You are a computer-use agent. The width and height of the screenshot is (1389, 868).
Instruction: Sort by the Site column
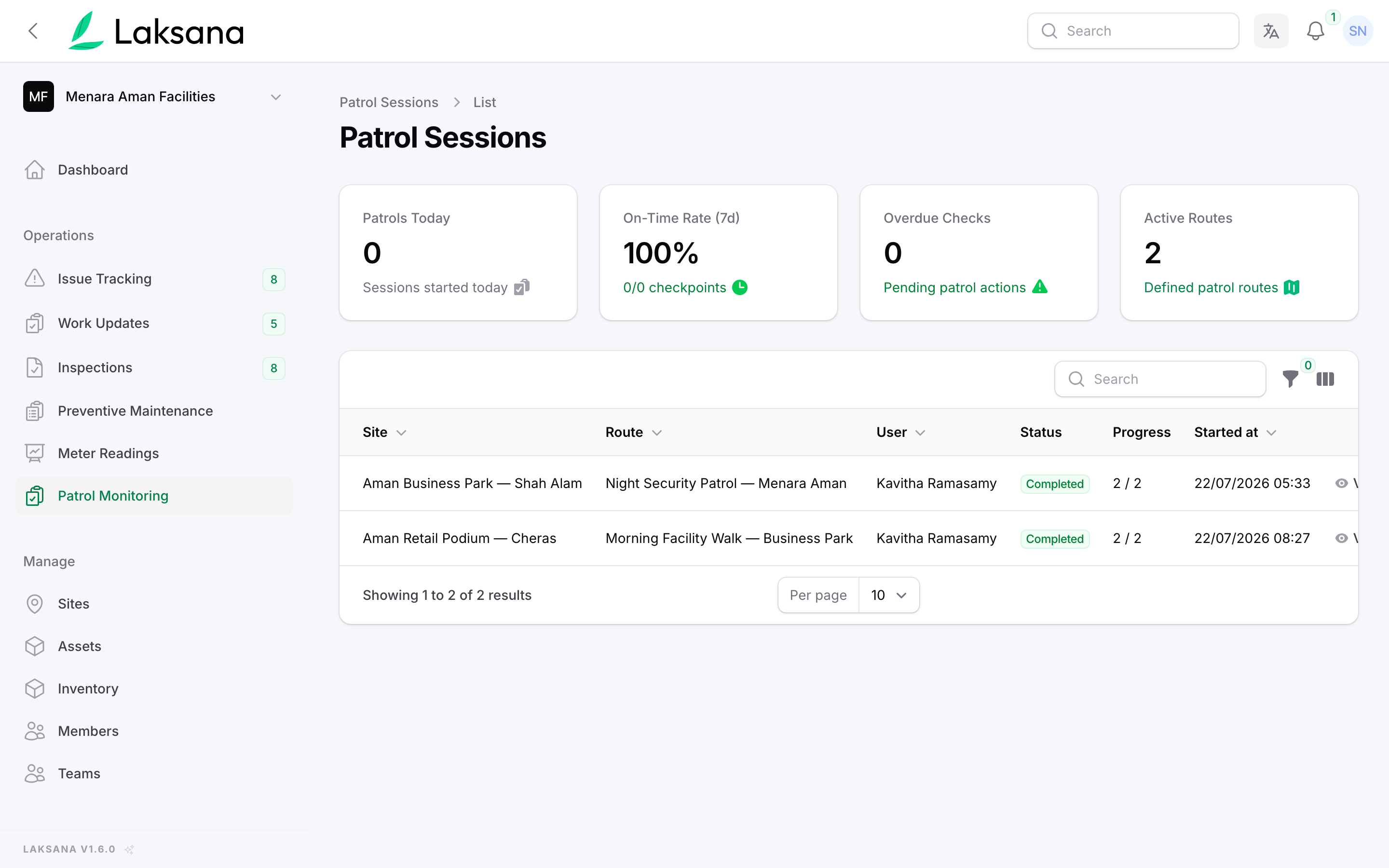(x=384, y=432)
